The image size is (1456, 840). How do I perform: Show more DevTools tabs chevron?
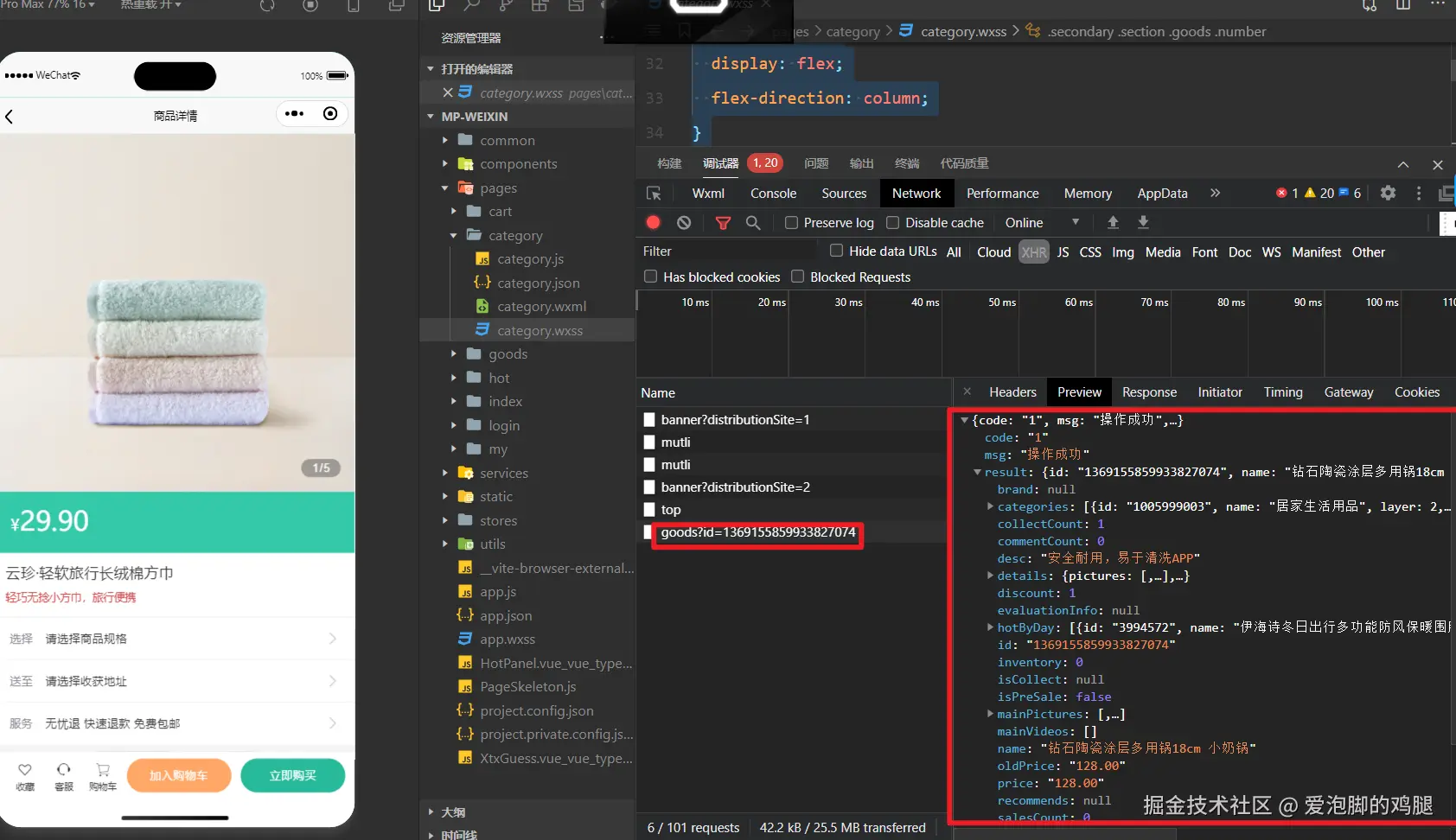pyautogui.click(x=1215, y=193)
